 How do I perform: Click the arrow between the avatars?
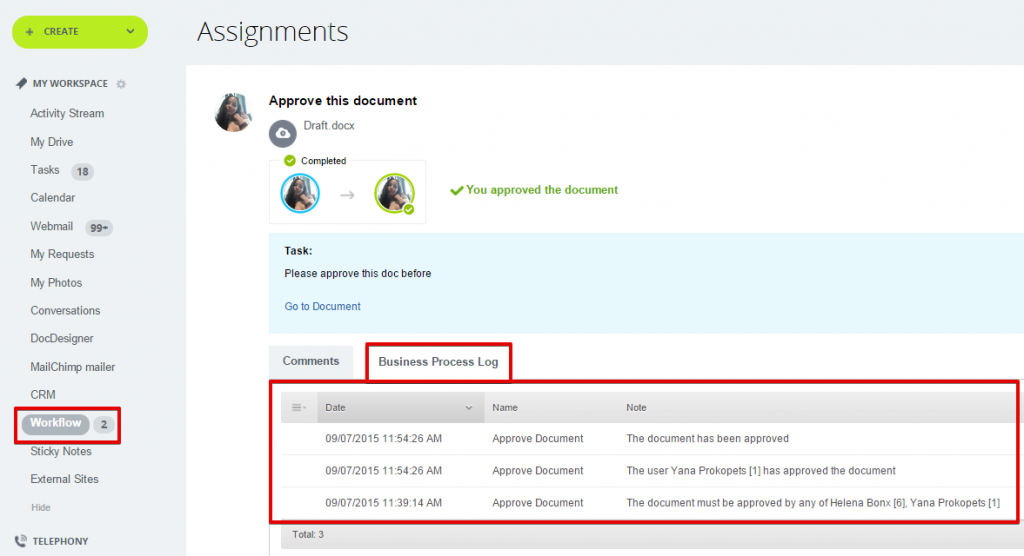click(347, 195)
